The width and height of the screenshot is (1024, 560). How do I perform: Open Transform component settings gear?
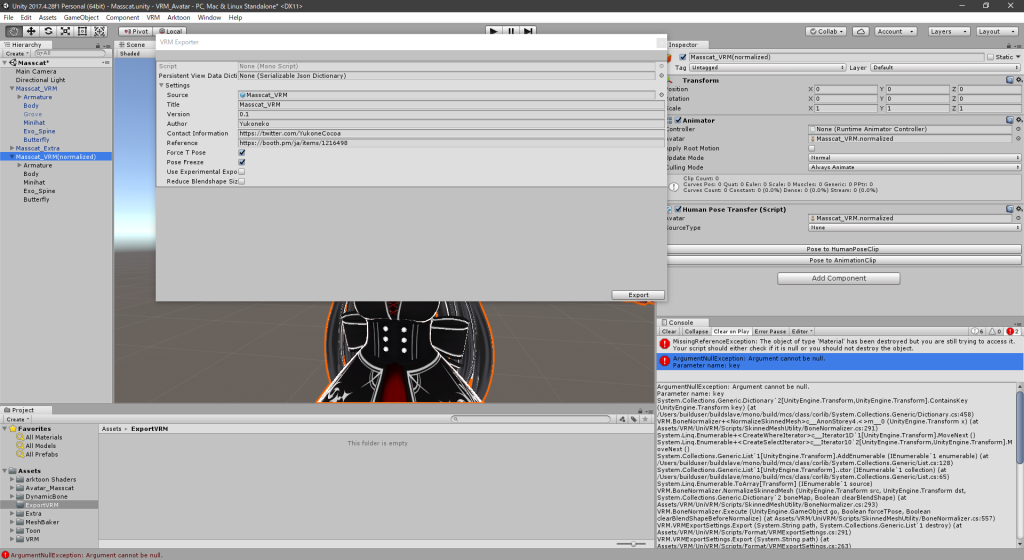(x=1019, y=80)
